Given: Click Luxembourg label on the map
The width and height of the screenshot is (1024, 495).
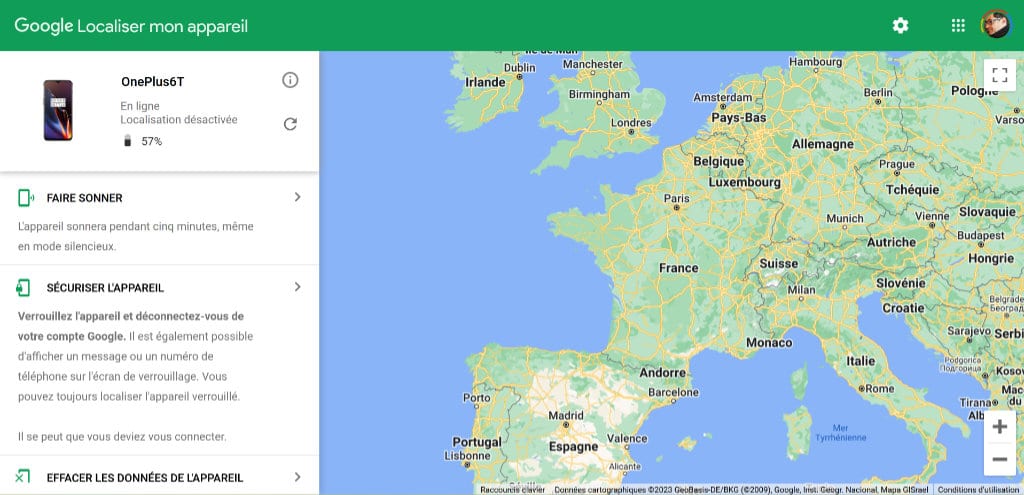Looking at the screenshot, I should pos(744,183).
